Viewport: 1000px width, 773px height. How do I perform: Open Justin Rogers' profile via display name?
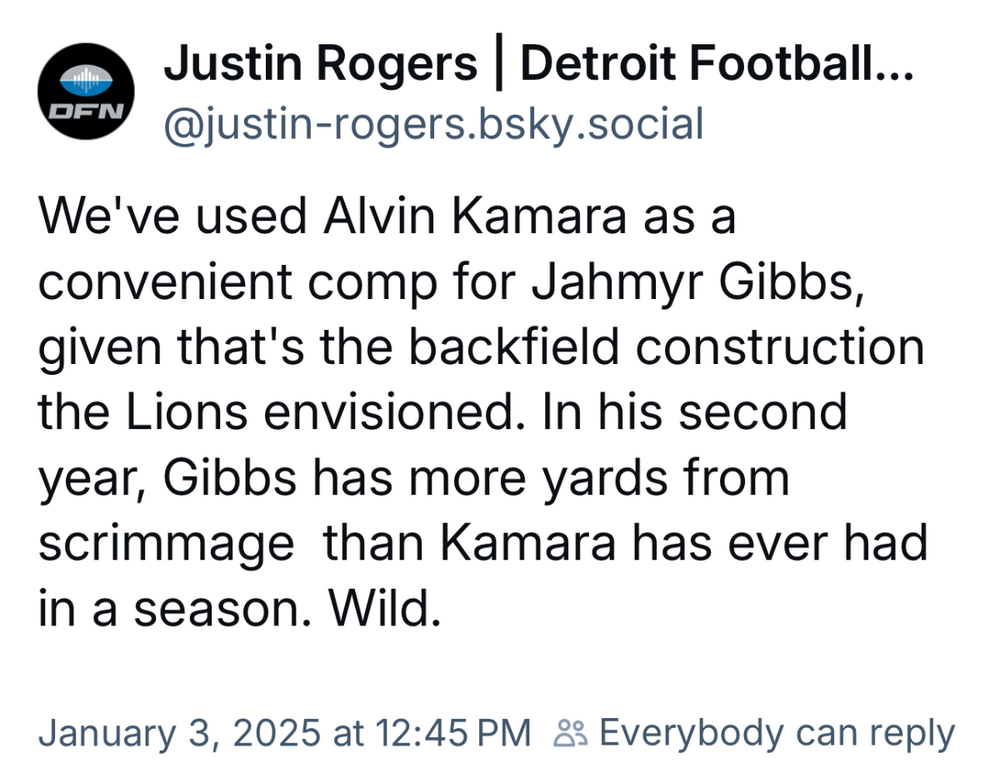click(320, 67)
